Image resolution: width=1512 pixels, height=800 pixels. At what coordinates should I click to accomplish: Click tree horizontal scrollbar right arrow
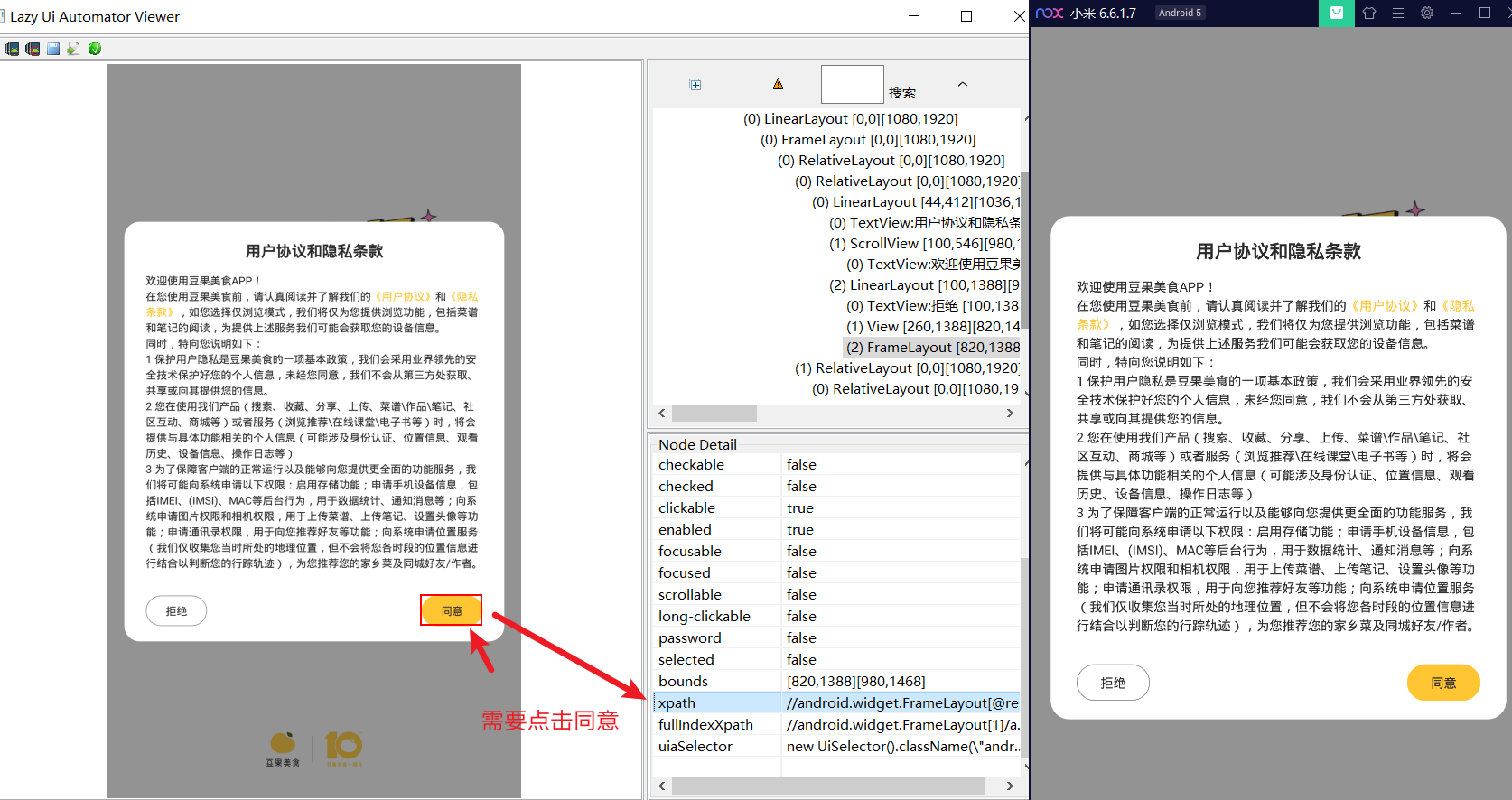coord(1010,413)
